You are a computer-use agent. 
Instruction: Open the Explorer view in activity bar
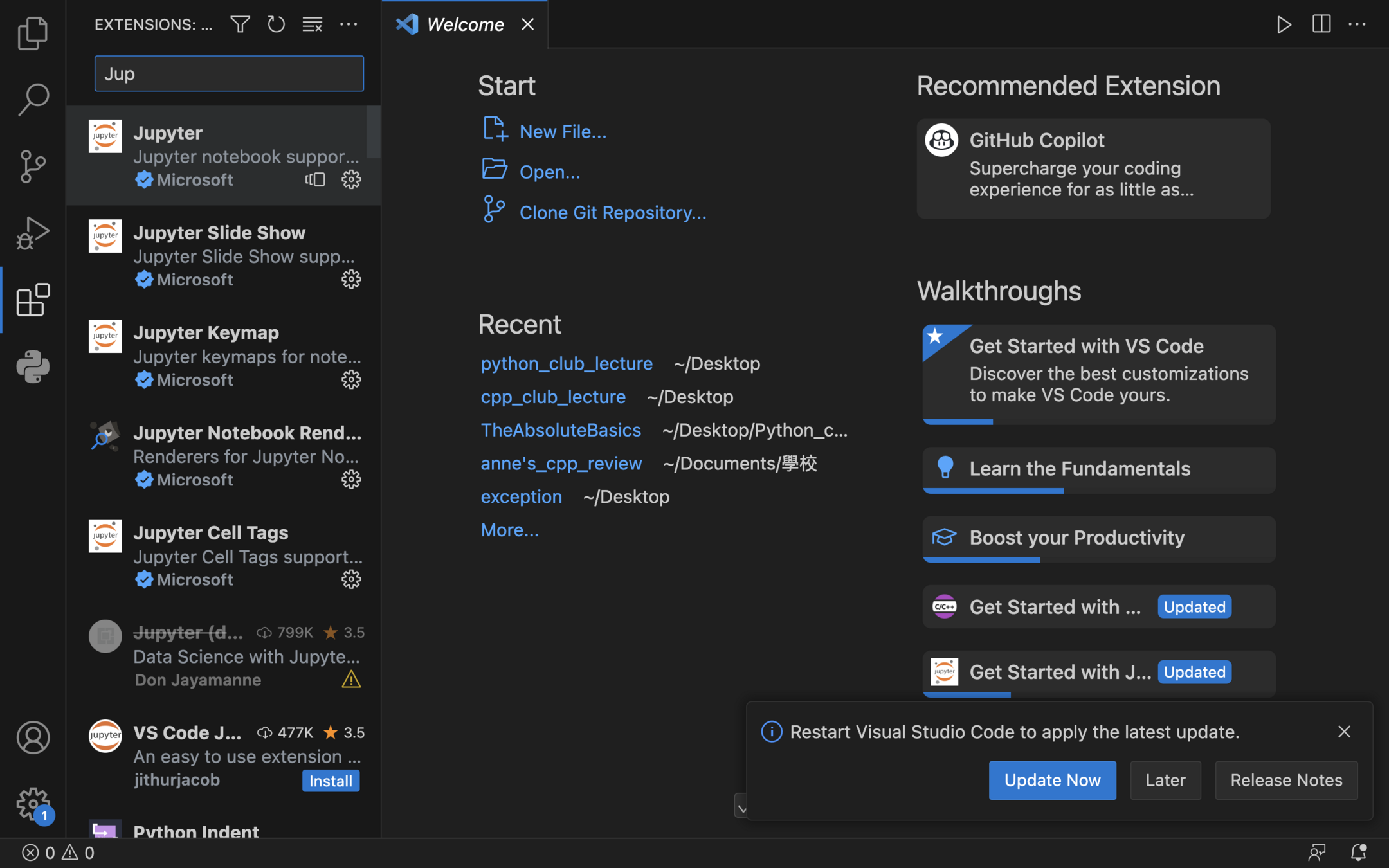[33, 33]
